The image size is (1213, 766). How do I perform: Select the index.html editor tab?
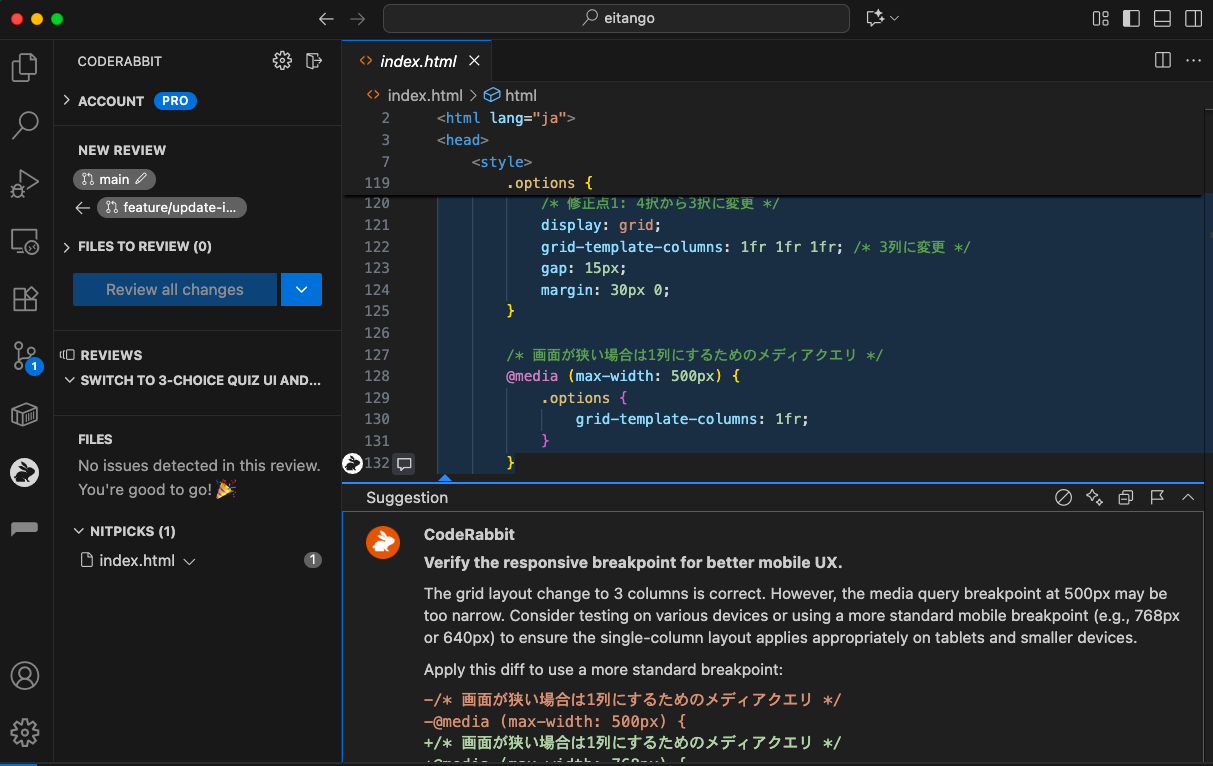pyautogui.click(x=418, y=61)
